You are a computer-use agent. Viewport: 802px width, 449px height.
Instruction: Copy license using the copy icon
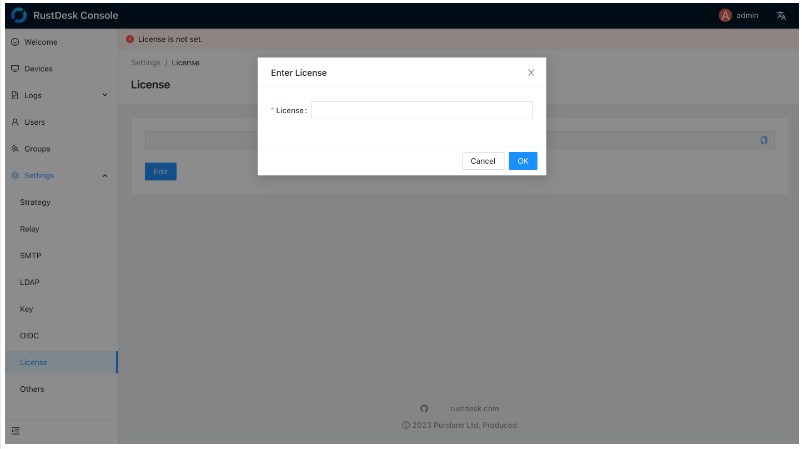pyautogui.click(x=764, y=140)
